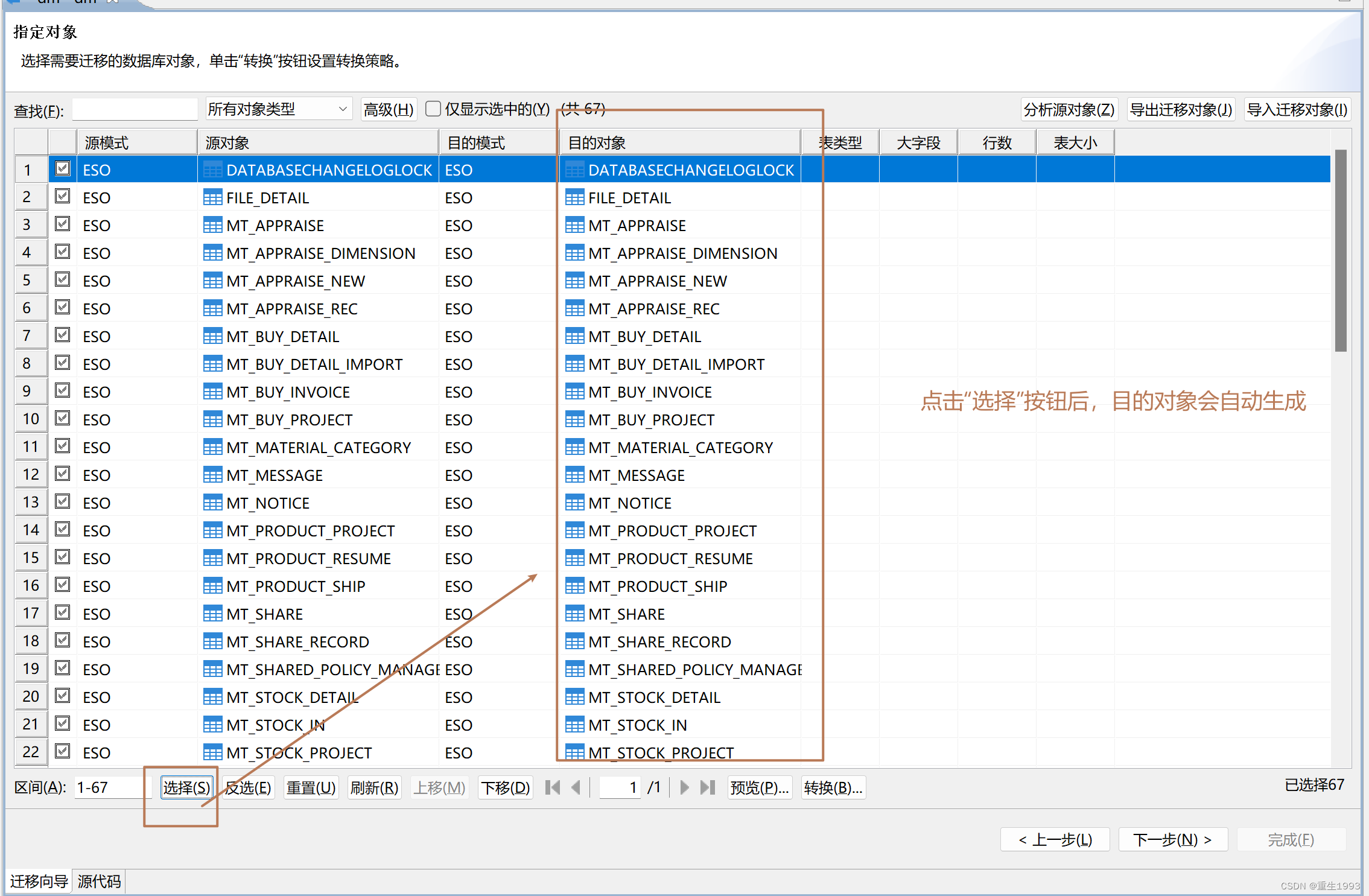Switch to the 迁移向导 tab
The image size is (1369, 896).
[x=39, y=882]
